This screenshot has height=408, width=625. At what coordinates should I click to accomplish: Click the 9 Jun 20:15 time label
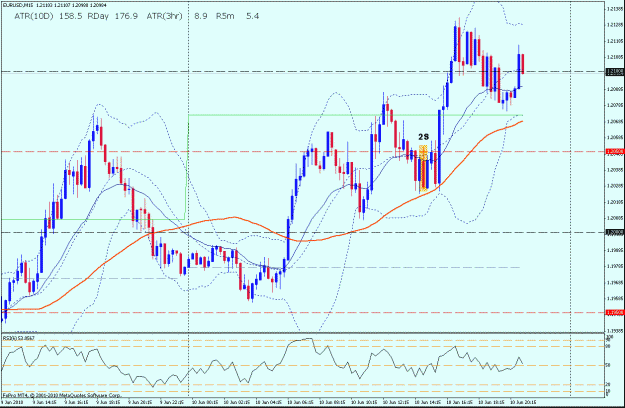pyautogui.click(x=140, y=402)
